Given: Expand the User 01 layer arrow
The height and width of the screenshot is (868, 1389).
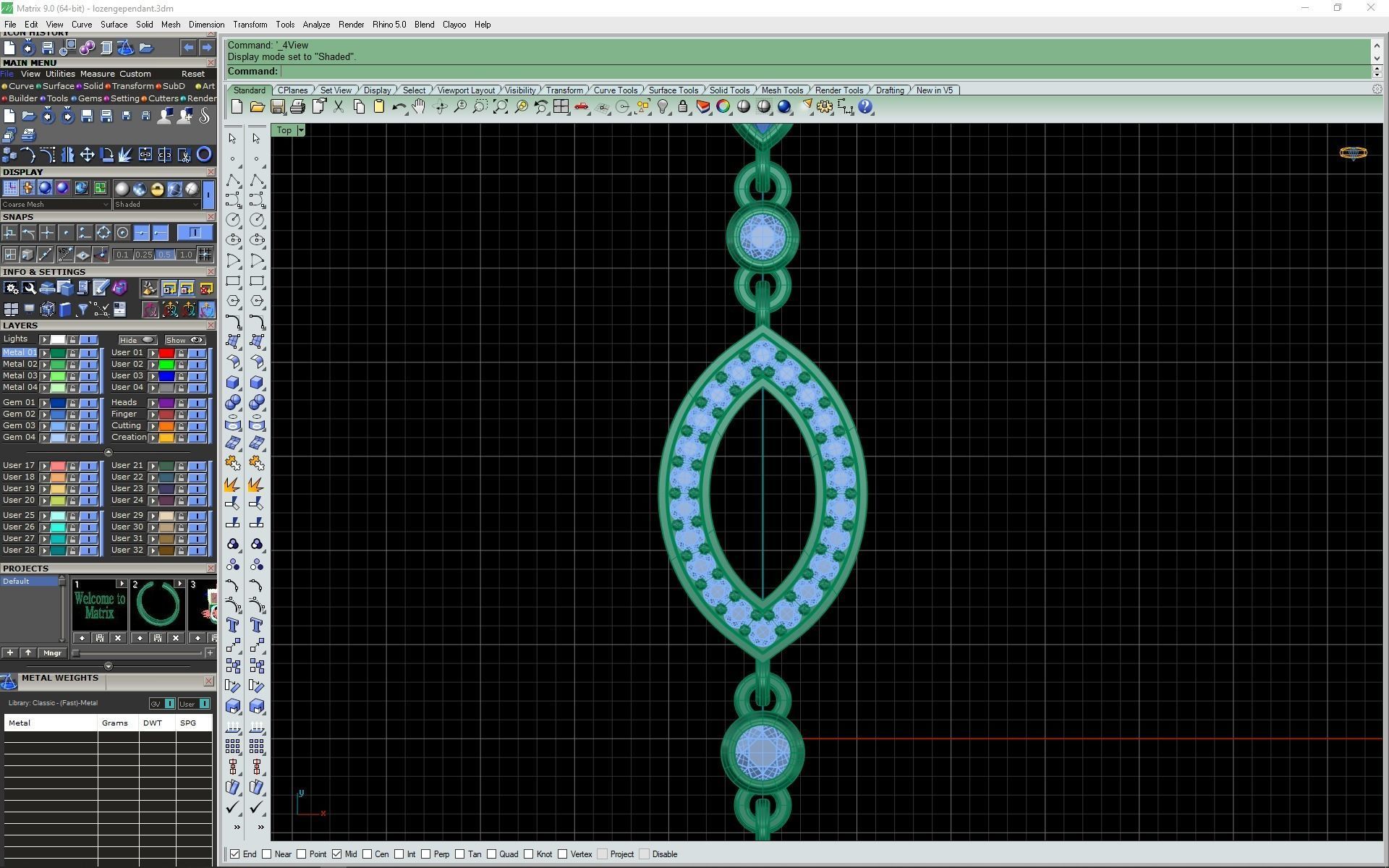Looking at the screenshot, I should tap(153, 353).
